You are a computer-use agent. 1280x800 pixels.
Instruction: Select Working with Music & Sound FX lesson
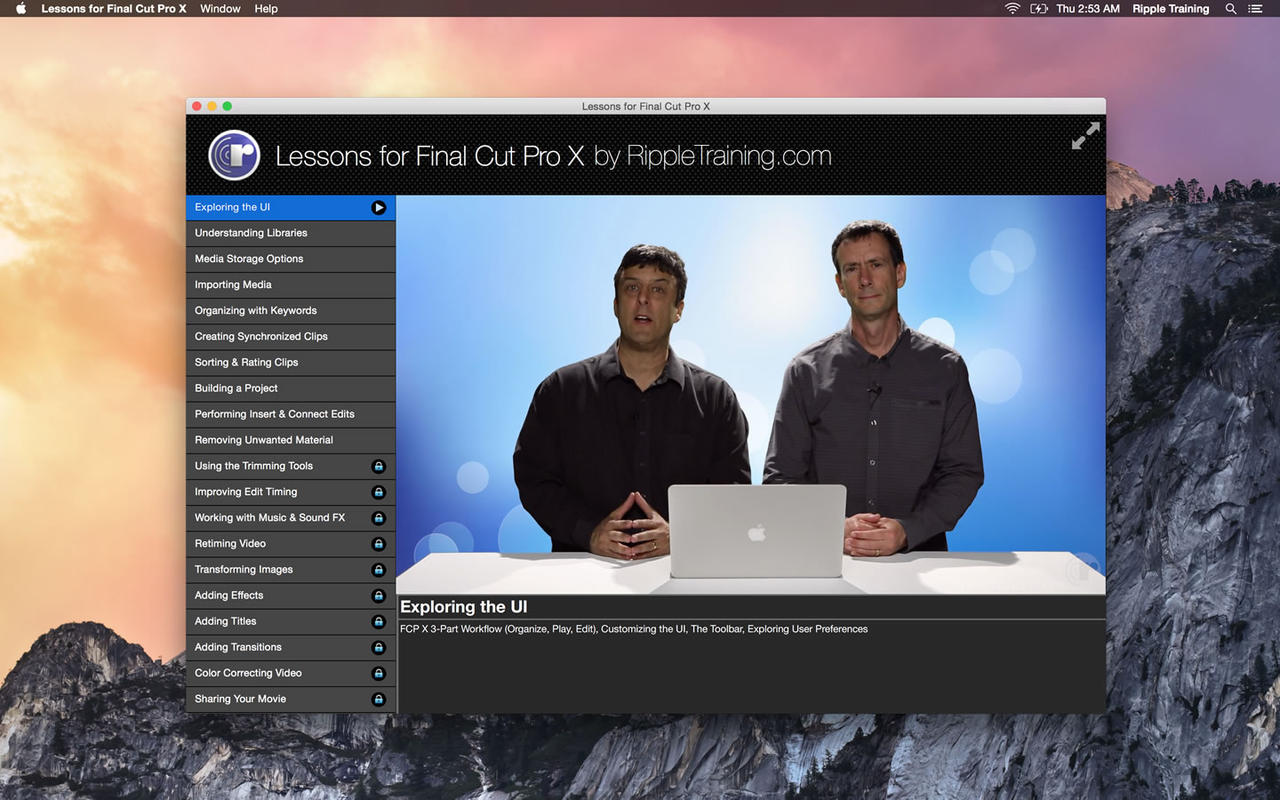291,518
